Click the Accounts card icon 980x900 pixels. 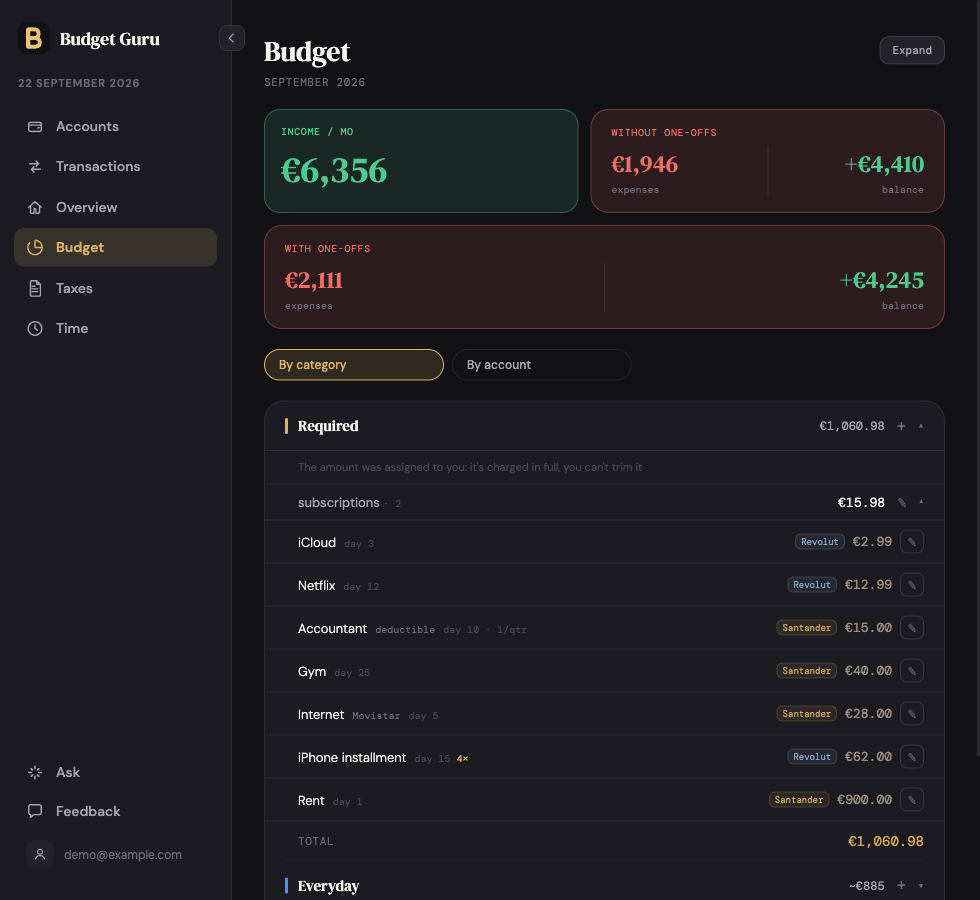(35, 126)
